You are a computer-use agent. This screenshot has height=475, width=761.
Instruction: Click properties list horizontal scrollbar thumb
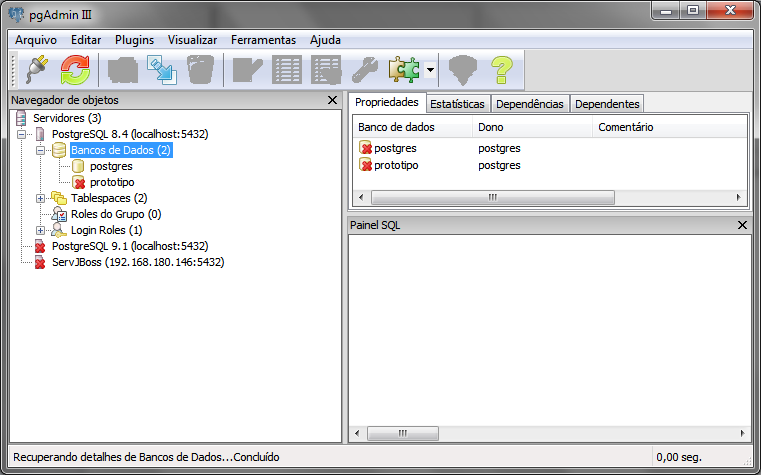point(493,197)
